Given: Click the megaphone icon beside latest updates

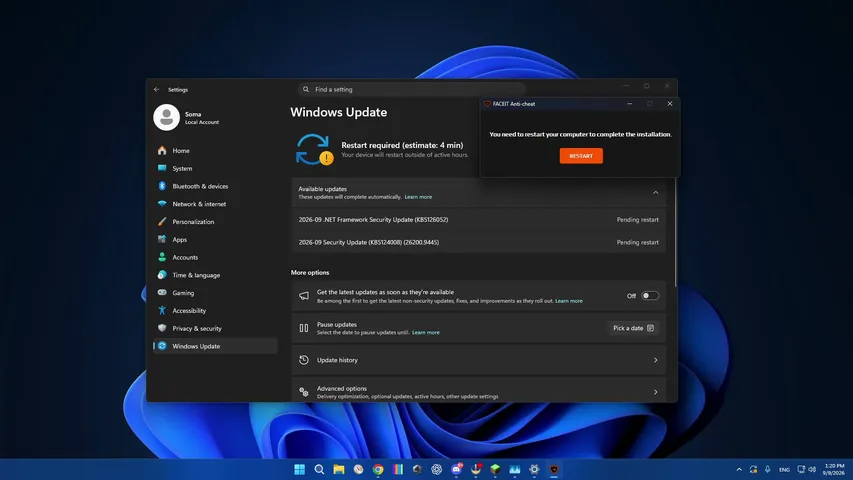Looking at the screenshot, I should click(304, 296).
